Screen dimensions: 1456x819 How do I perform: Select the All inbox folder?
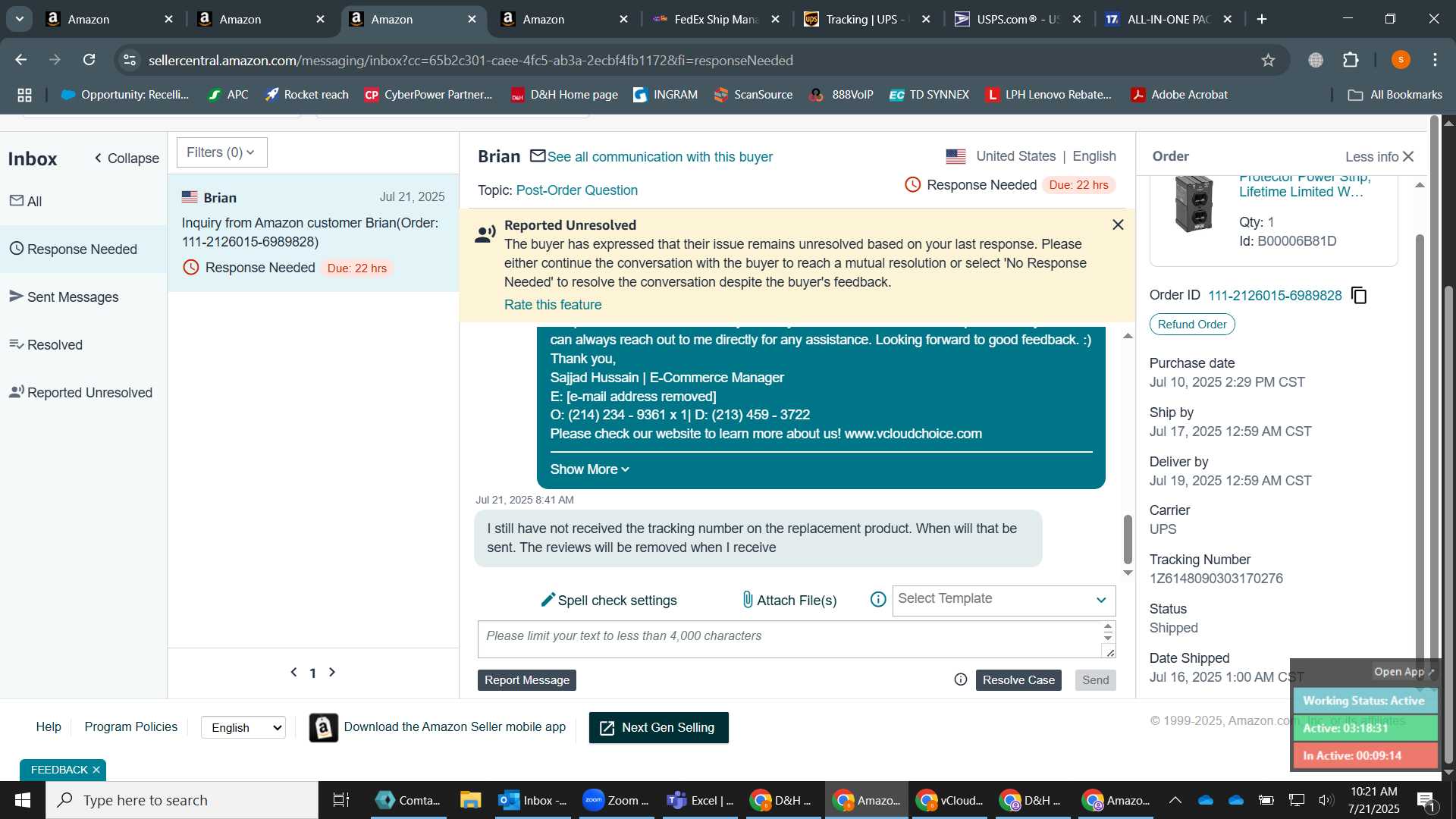[x=83, y=201]
